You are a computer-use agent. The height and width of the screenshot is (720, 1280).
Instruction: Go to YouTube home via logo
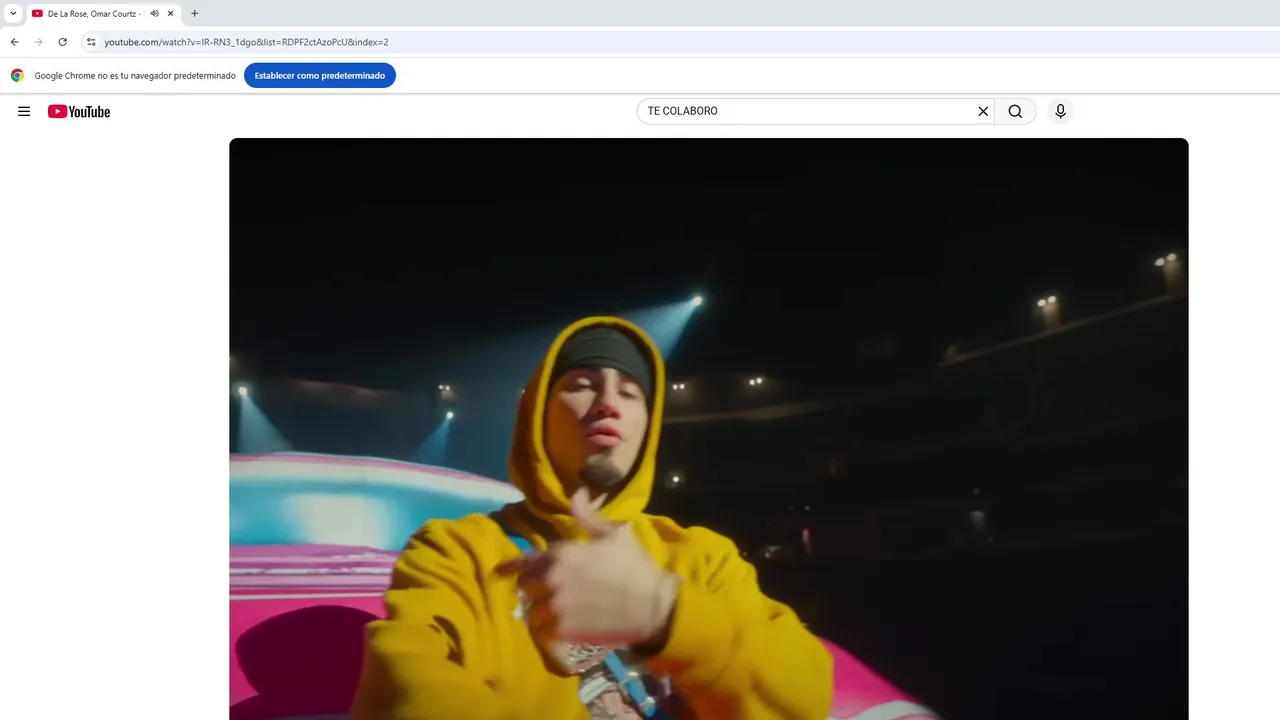click(79, 111)
